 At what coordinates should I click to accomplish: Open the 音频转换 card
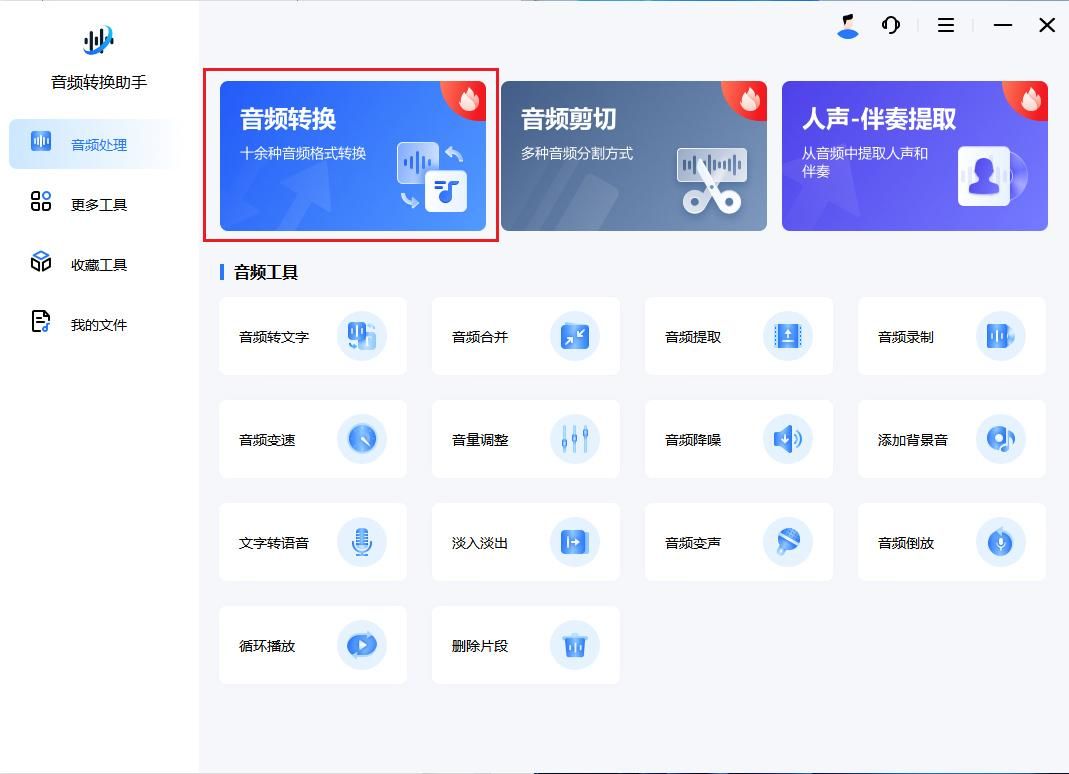[352, 155]
